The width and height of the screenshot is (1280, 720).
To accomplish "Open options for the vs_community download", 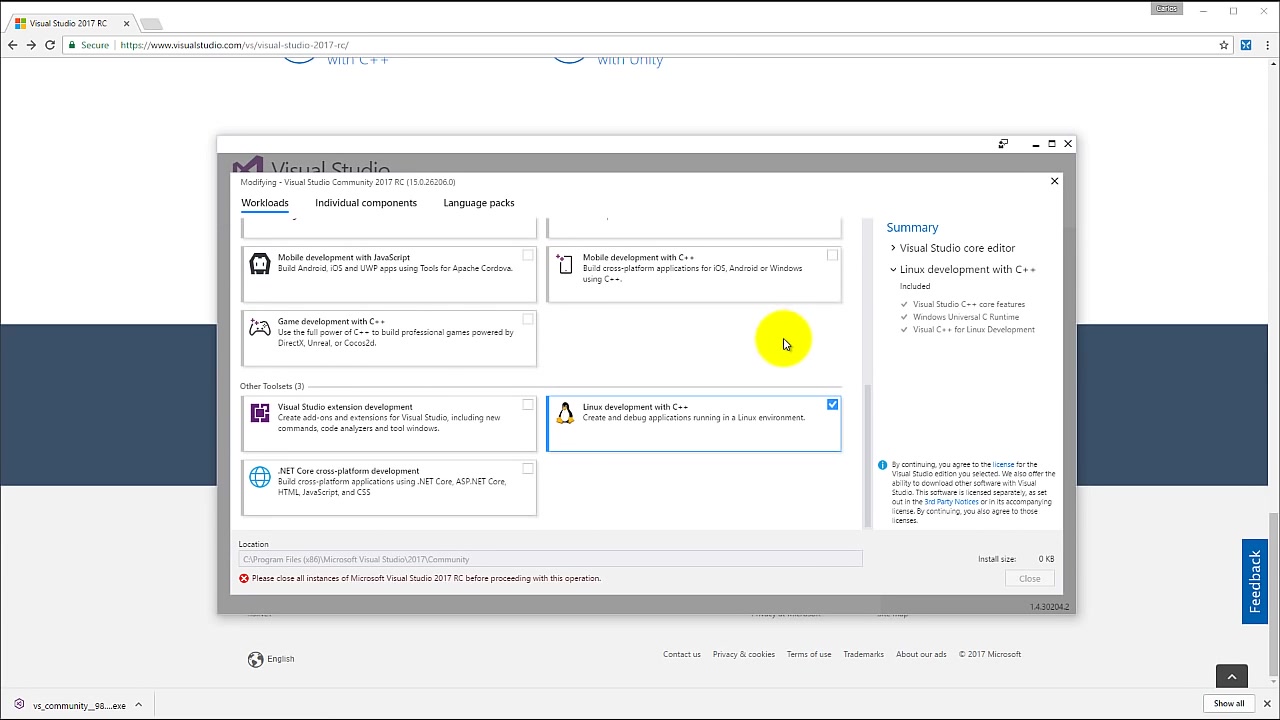I will [138, 705].
